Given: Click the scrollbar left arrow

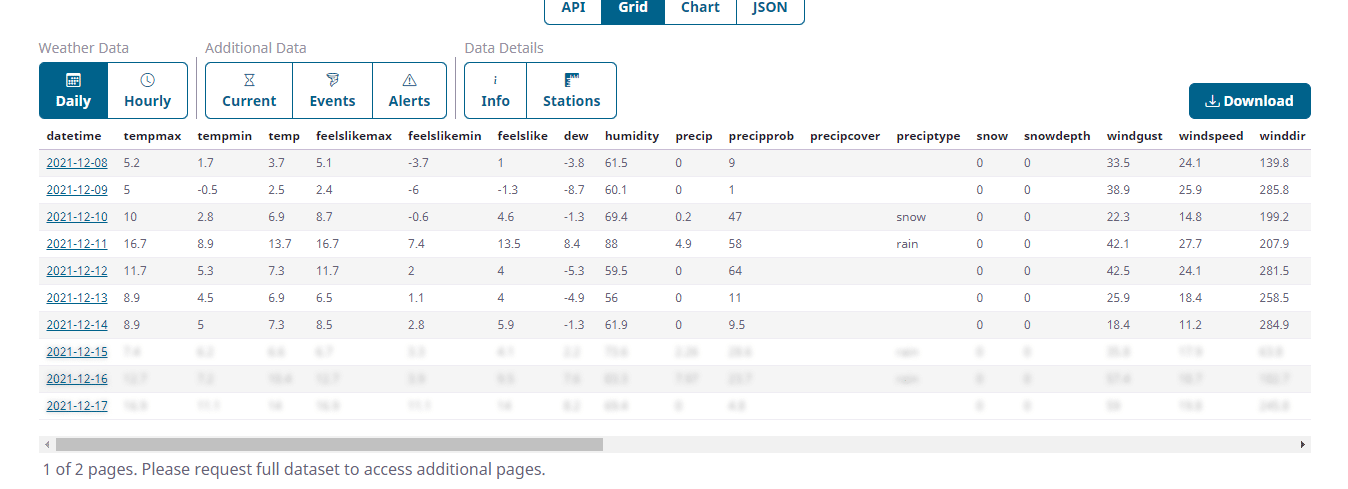Looking at the screenshot, I should (47, 444).
